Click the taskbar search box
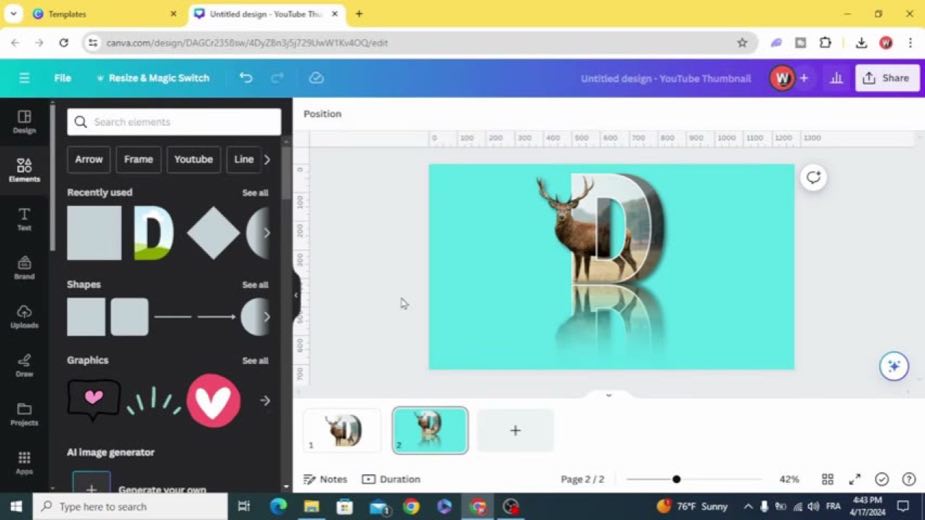The height and width of the screenshot is (520, 925). pyautogui.click(x=130, y=506)
